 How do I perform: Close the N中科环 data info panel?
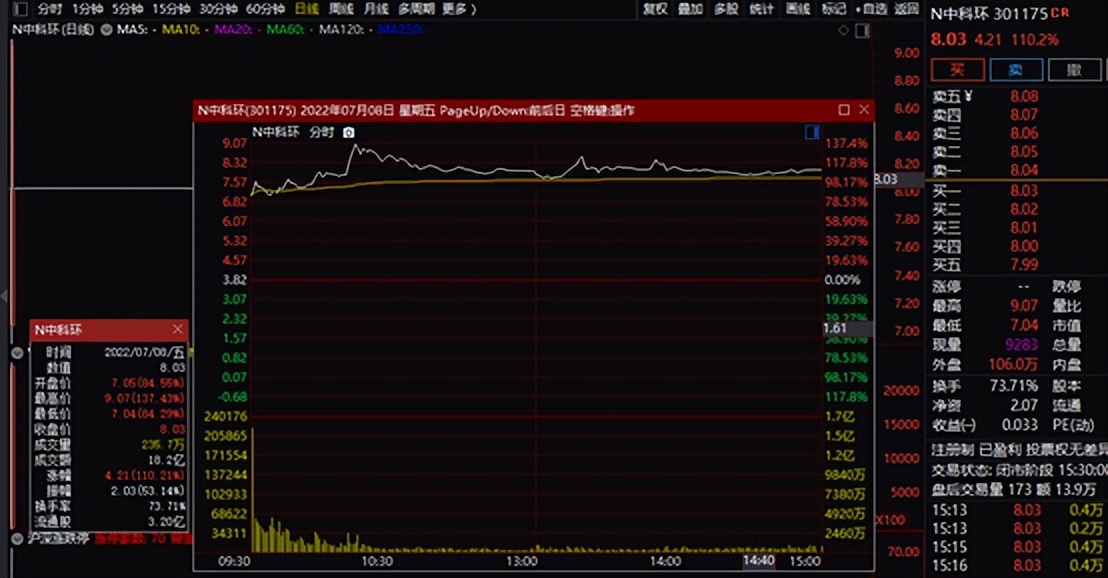tap(178, 329)
